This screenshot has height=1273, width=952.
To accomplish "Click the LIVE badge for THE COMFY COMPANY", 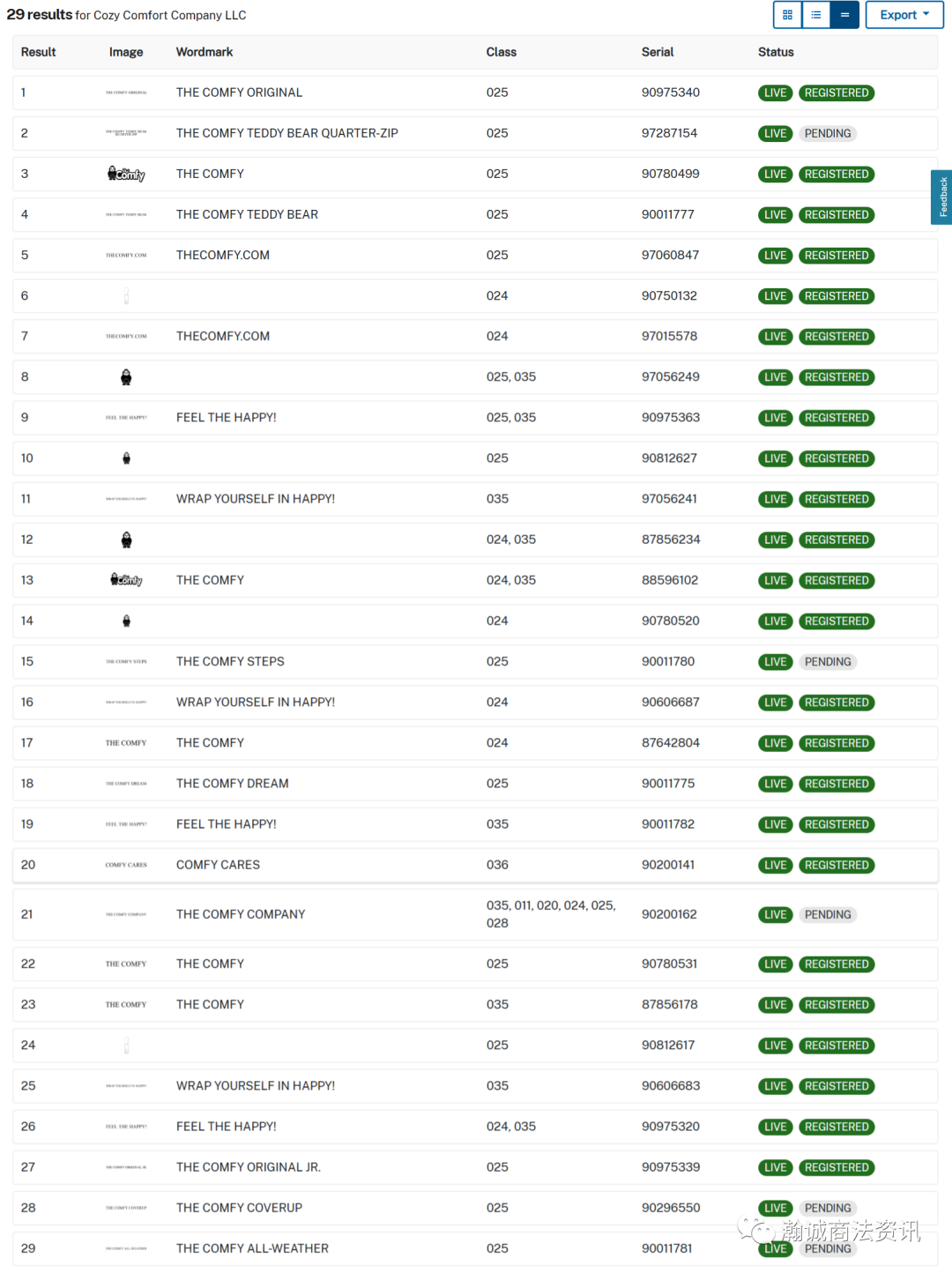I will (x=776, y=914).
